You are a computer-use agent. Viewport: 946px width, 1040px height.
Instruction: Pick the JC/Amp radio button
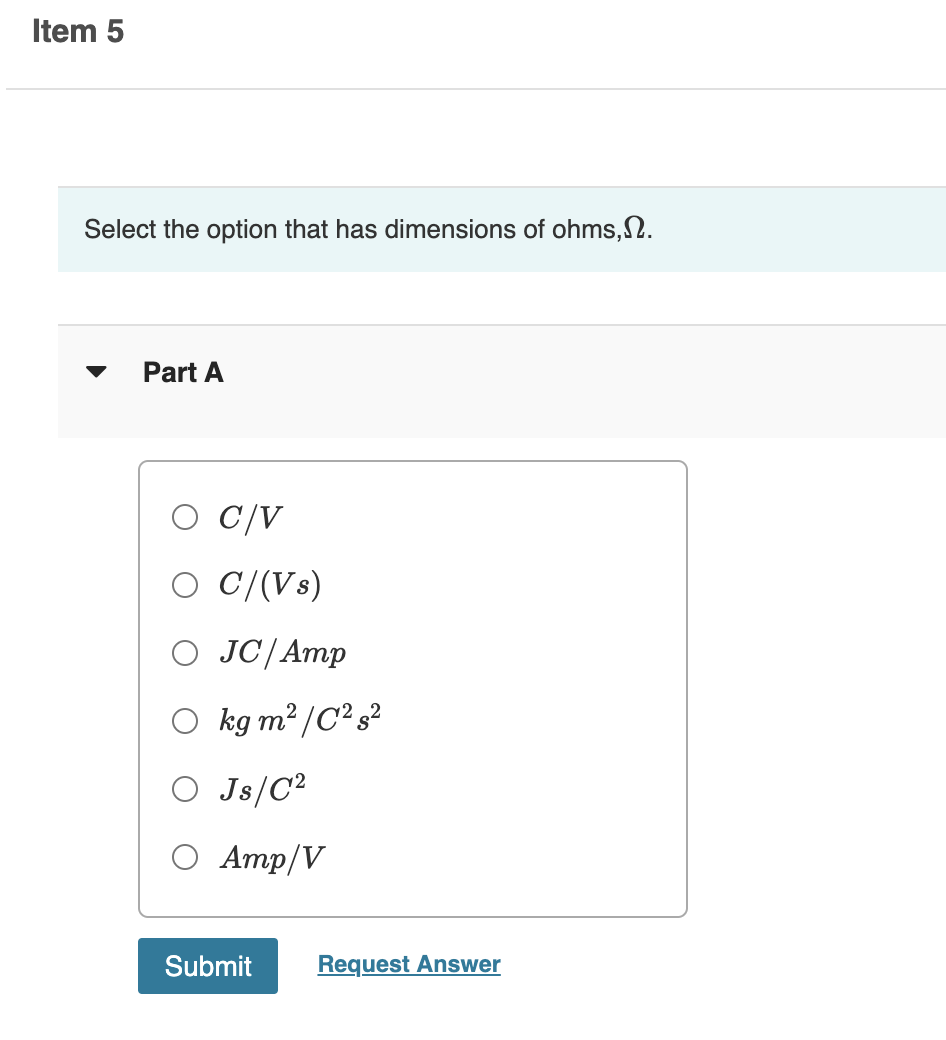tap(184, 653)
